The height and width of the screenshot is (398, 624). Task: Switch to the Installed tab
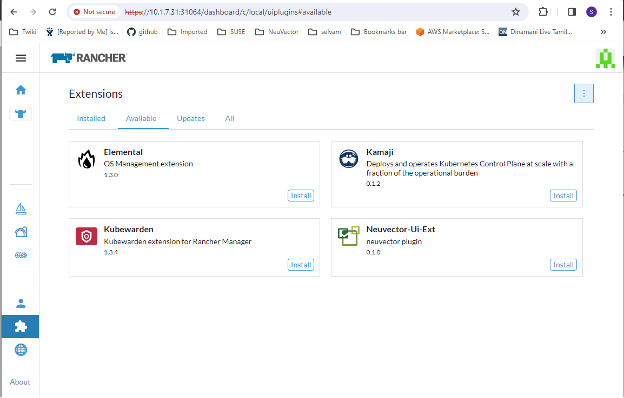click(91, 119)
